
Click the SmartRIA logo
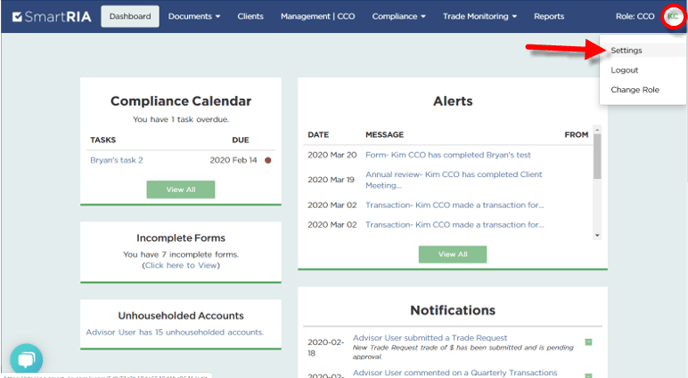(52, 17)
